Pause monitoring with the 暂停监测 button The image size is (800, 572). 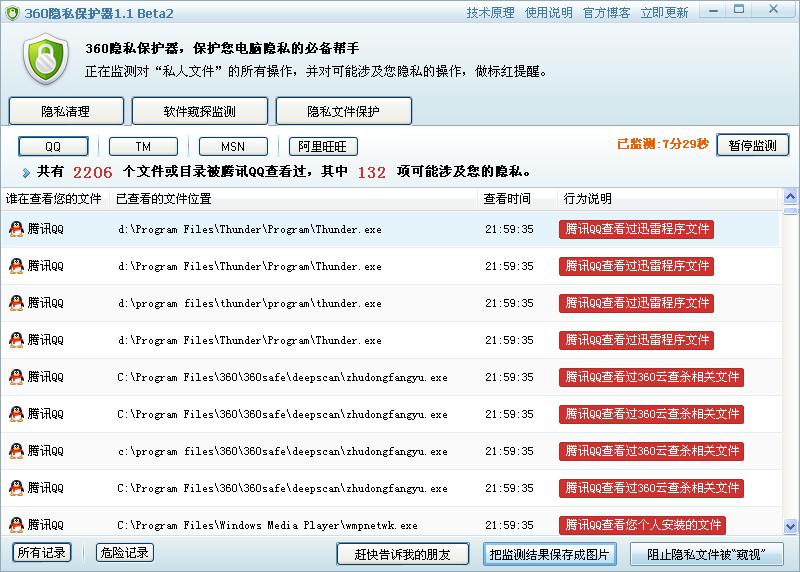752,145
